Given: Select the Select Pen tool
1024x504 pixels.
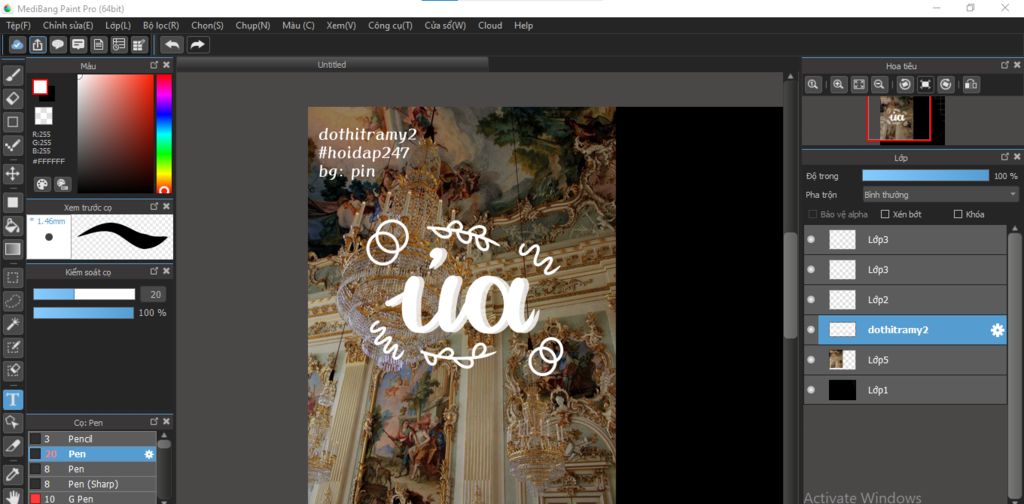Looking at the screenshot, I should pyautogui.click(x=12, y=347).
